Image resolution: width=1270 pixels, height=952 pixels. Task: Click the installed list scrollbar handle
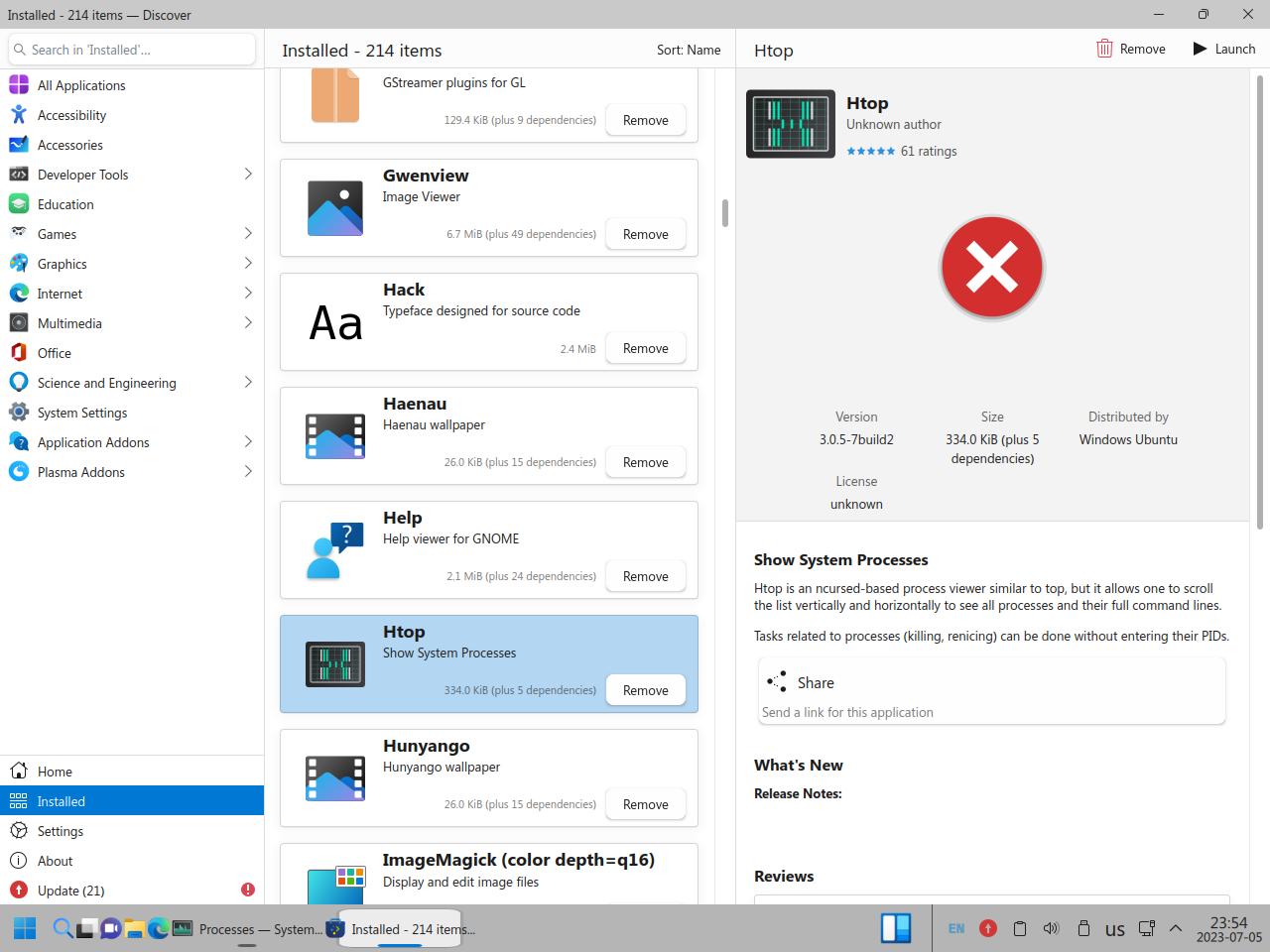point(725,213)
